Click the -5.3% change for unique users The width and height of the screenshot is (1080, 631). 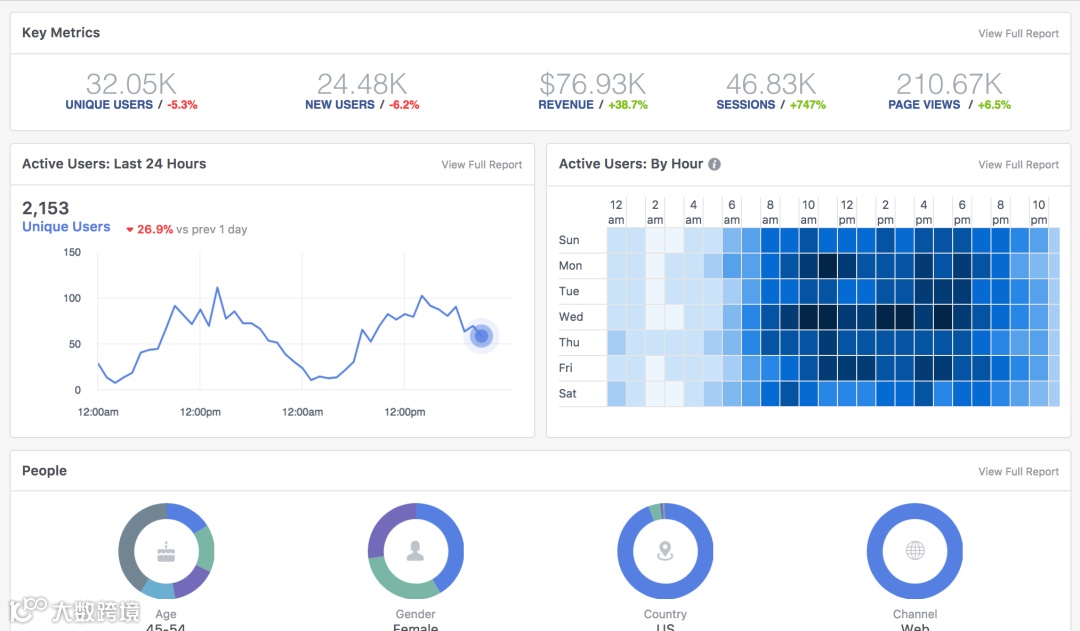[x=183, y=105]
